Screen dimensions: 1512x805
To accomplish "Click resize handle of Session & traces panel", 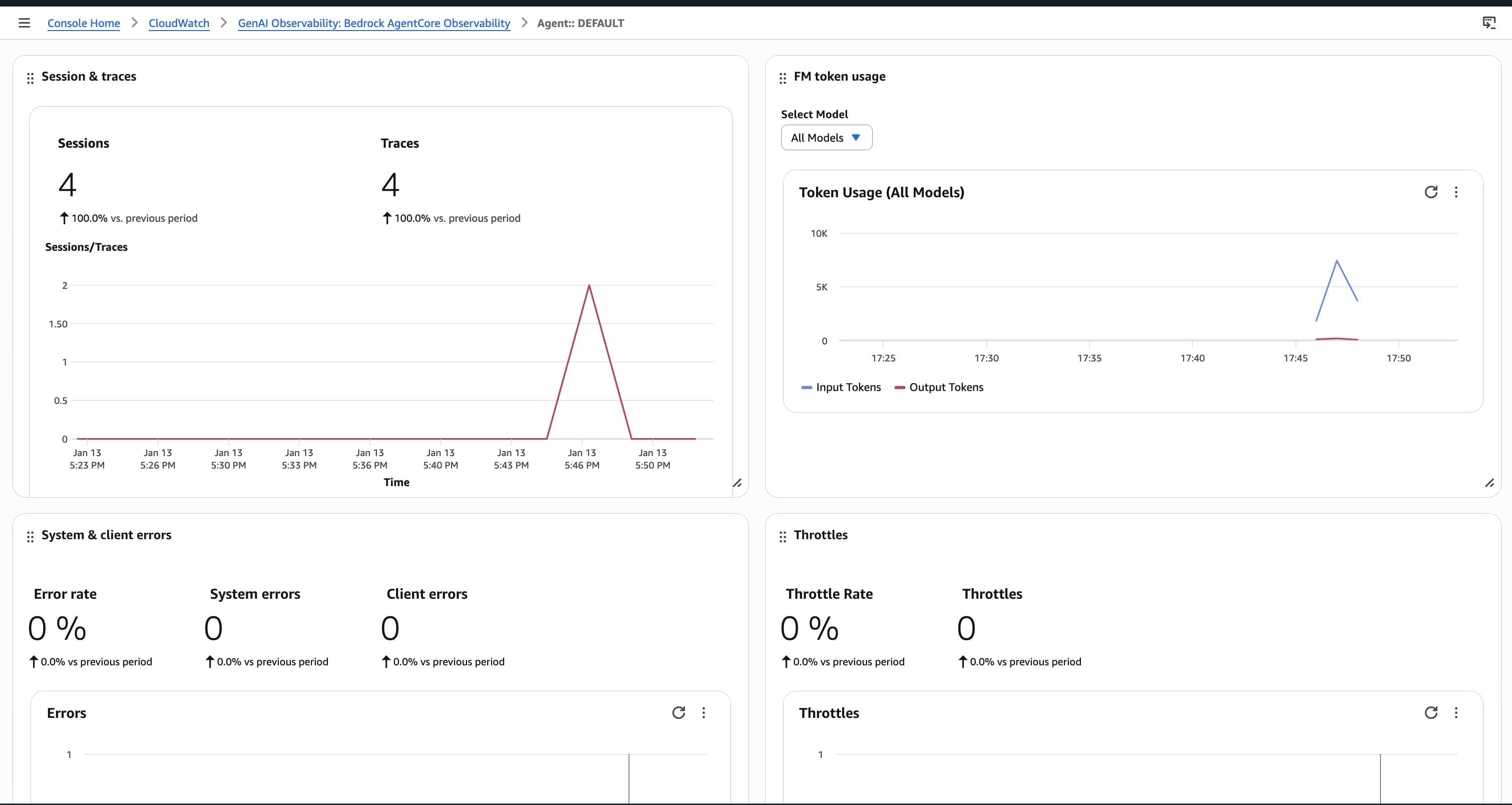I will coord(736,483).
